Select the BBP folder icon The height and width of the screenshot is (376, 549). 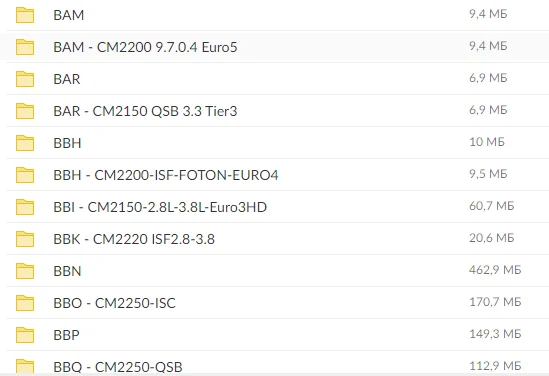[25, 335]
